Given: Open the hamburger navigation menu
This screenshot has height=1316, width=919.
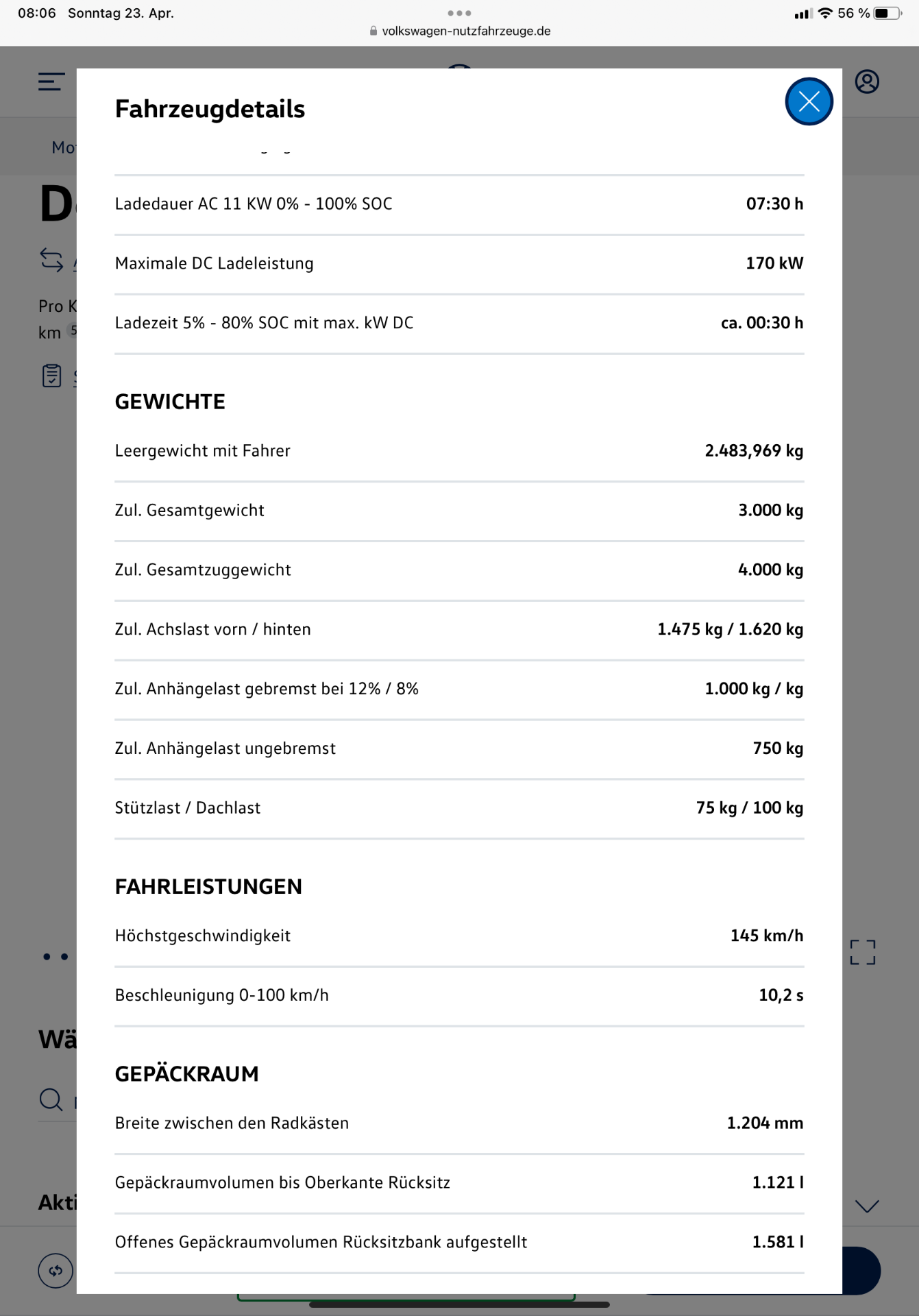Looking at the screenshot, I should pos(51,82).
